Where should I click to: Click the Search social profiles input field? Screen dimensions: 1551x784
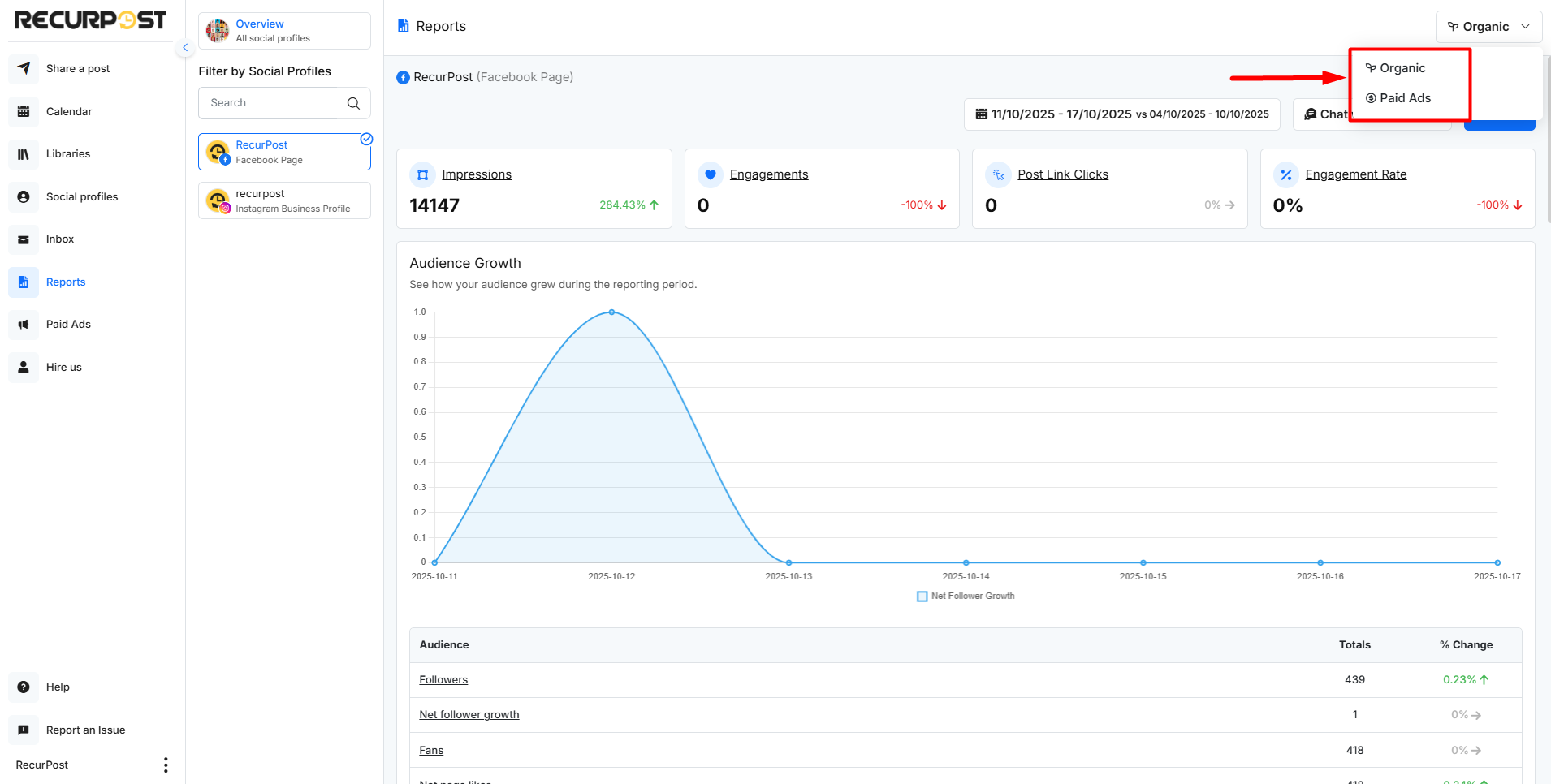pyautogui.click(x=272, y=103)
